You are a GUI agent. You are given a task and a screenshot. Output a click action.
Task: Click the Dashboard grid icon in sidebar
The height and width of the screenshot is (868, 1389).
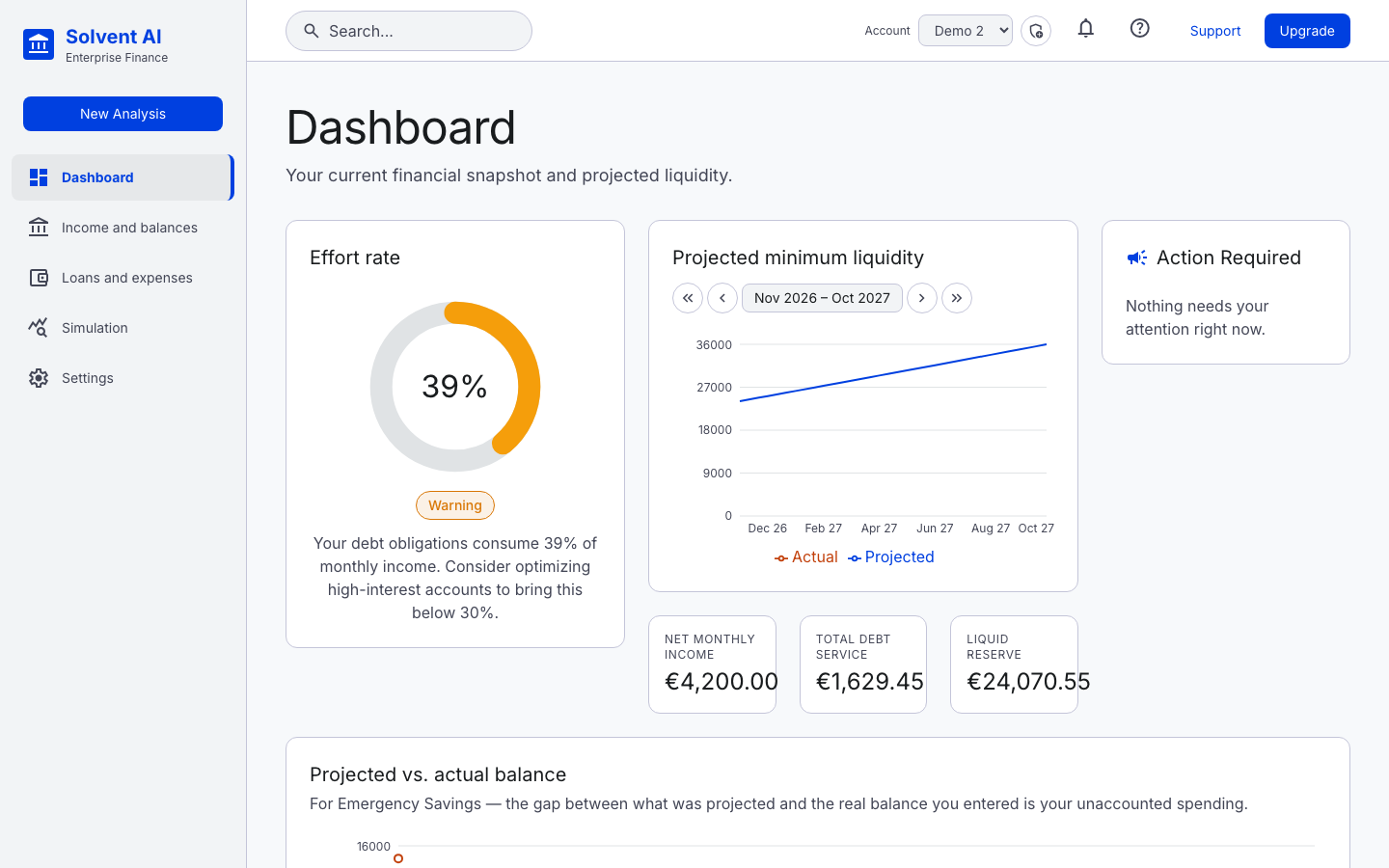pyautogui.click(x=39, y=177)
